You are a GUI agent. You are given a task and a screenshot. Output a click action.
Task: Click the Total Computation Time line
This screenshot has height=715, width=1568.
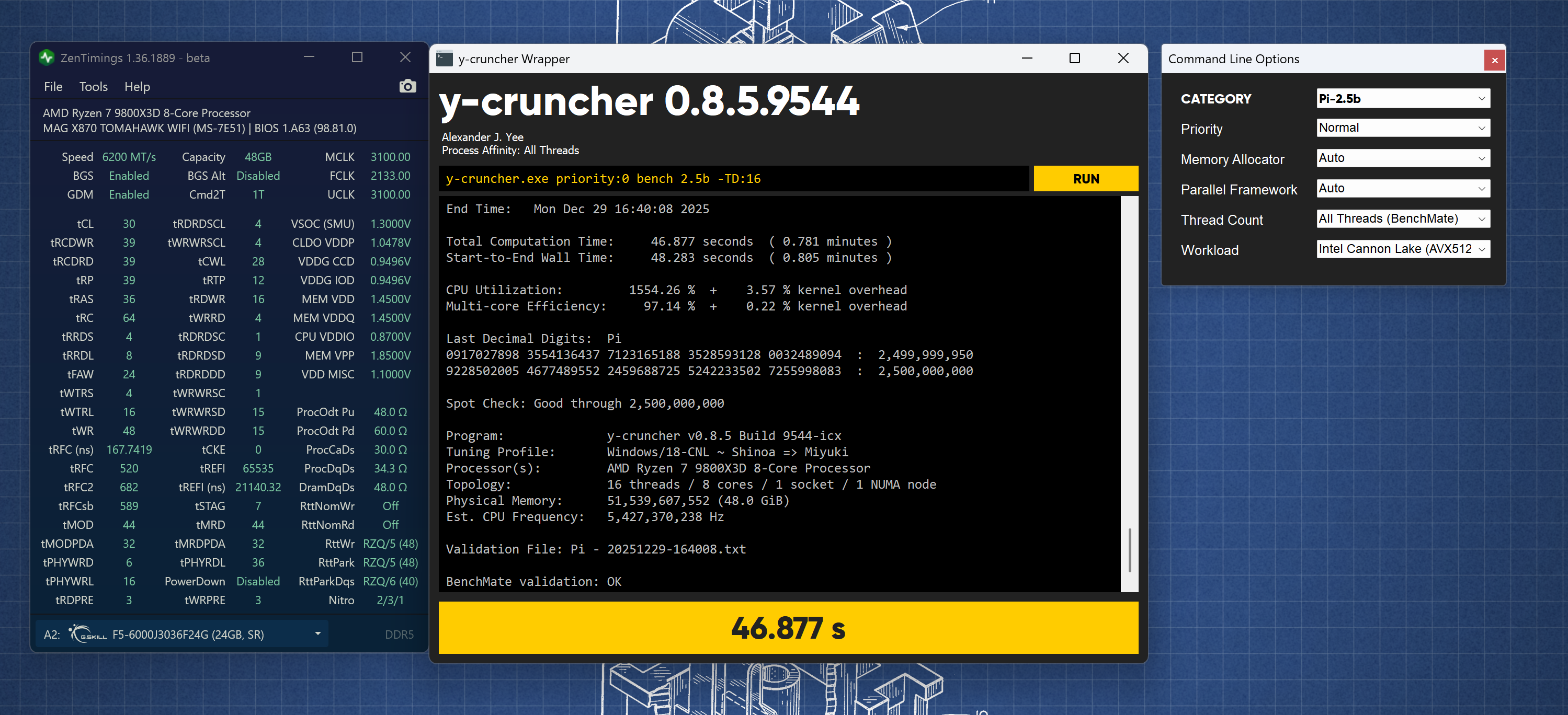[669, 241]
